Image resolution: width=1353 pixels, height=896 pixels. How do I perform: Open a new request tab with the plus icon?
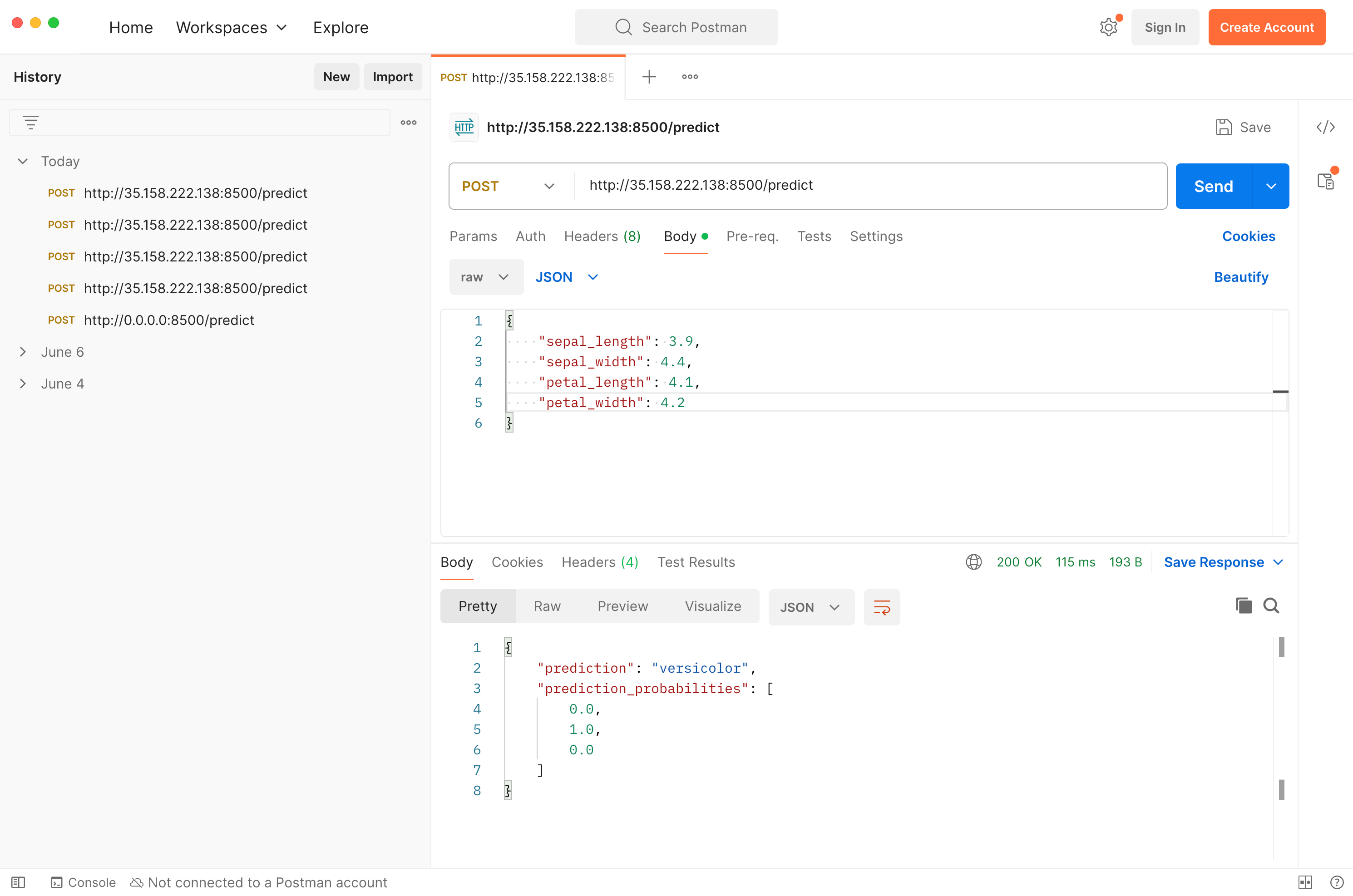click(x=649, y=77)
